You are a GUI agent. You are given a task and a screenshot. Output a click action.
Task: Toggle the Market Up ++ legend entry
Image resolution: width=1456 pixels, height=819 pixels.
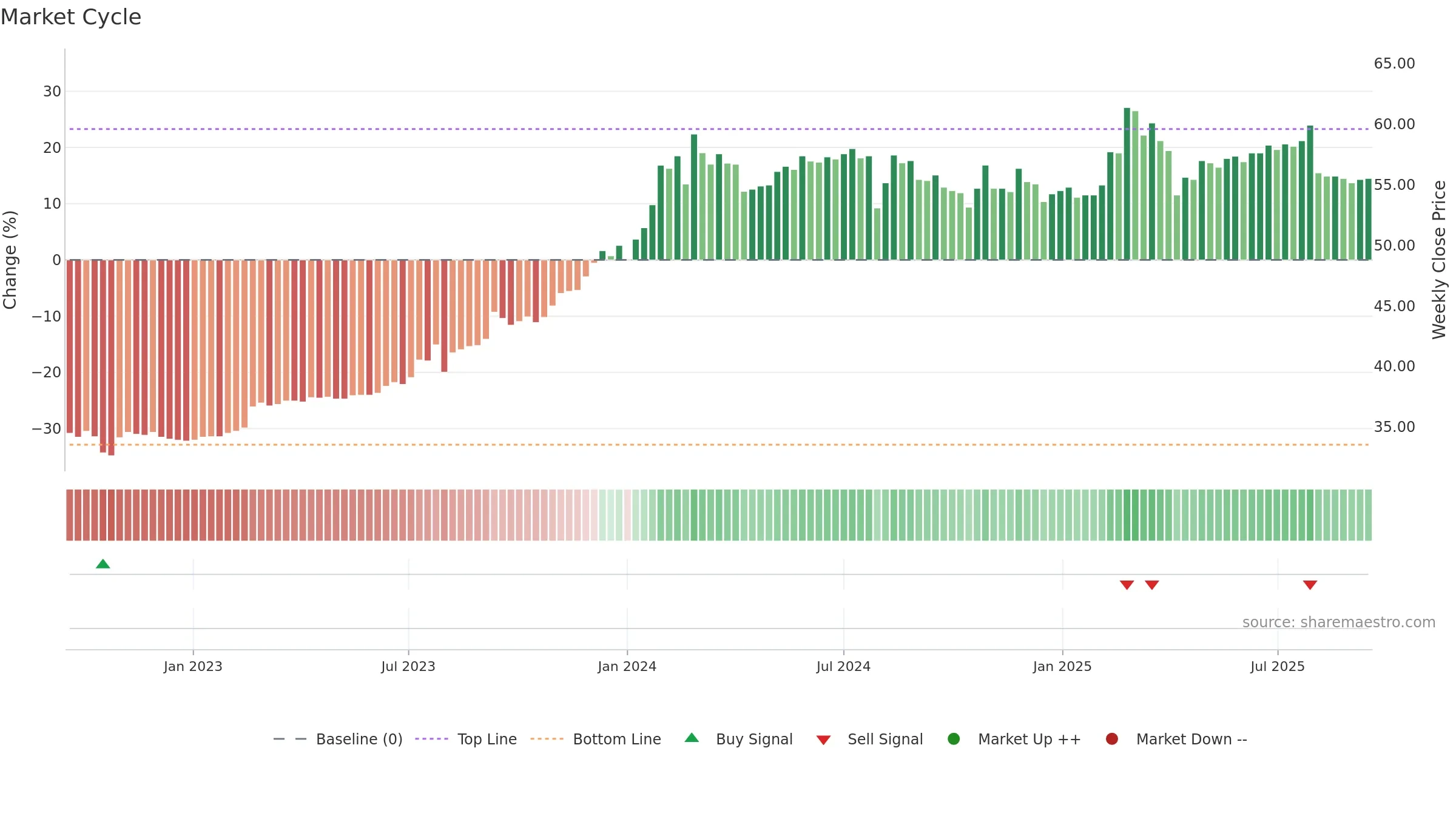[1014, 739]
